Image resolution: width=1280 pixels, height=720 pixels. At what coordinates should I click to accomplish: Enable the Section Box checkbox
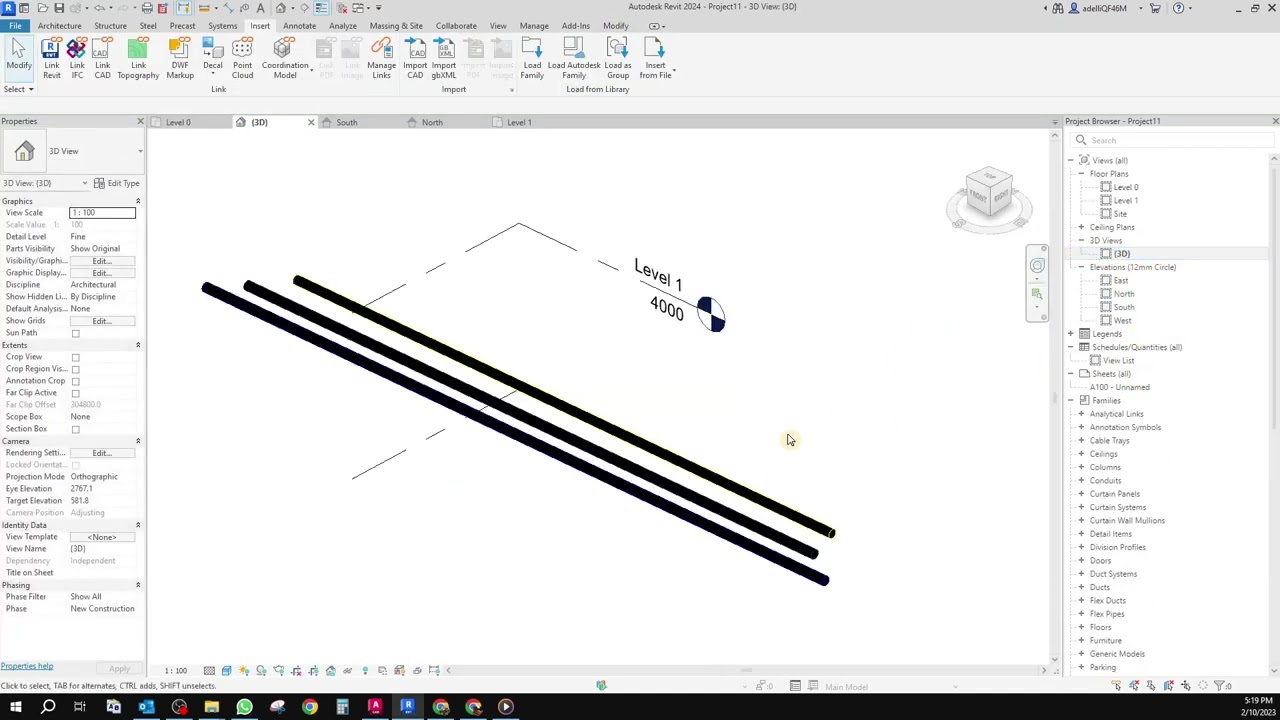point(75,429)
